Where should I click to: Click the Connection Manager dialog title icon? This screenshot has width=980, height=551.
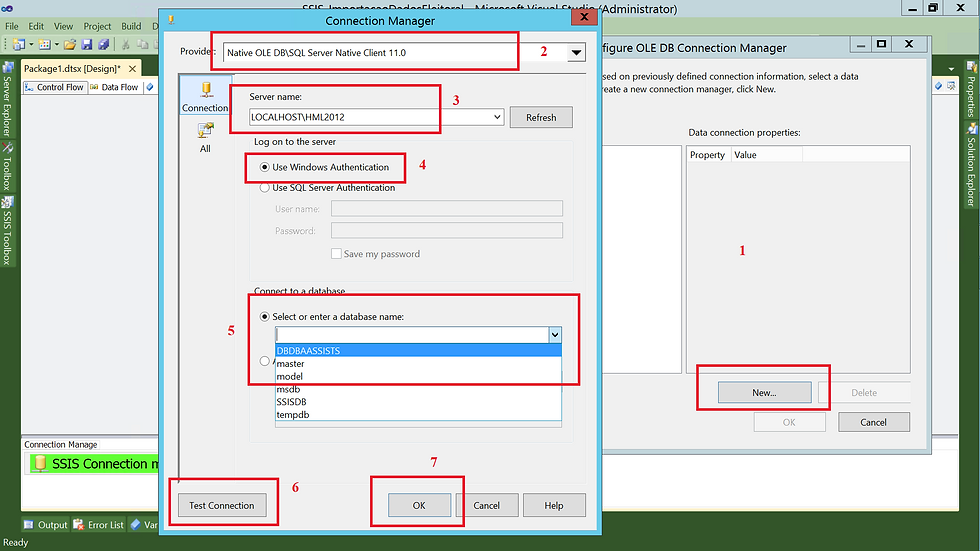click(171, 20)
